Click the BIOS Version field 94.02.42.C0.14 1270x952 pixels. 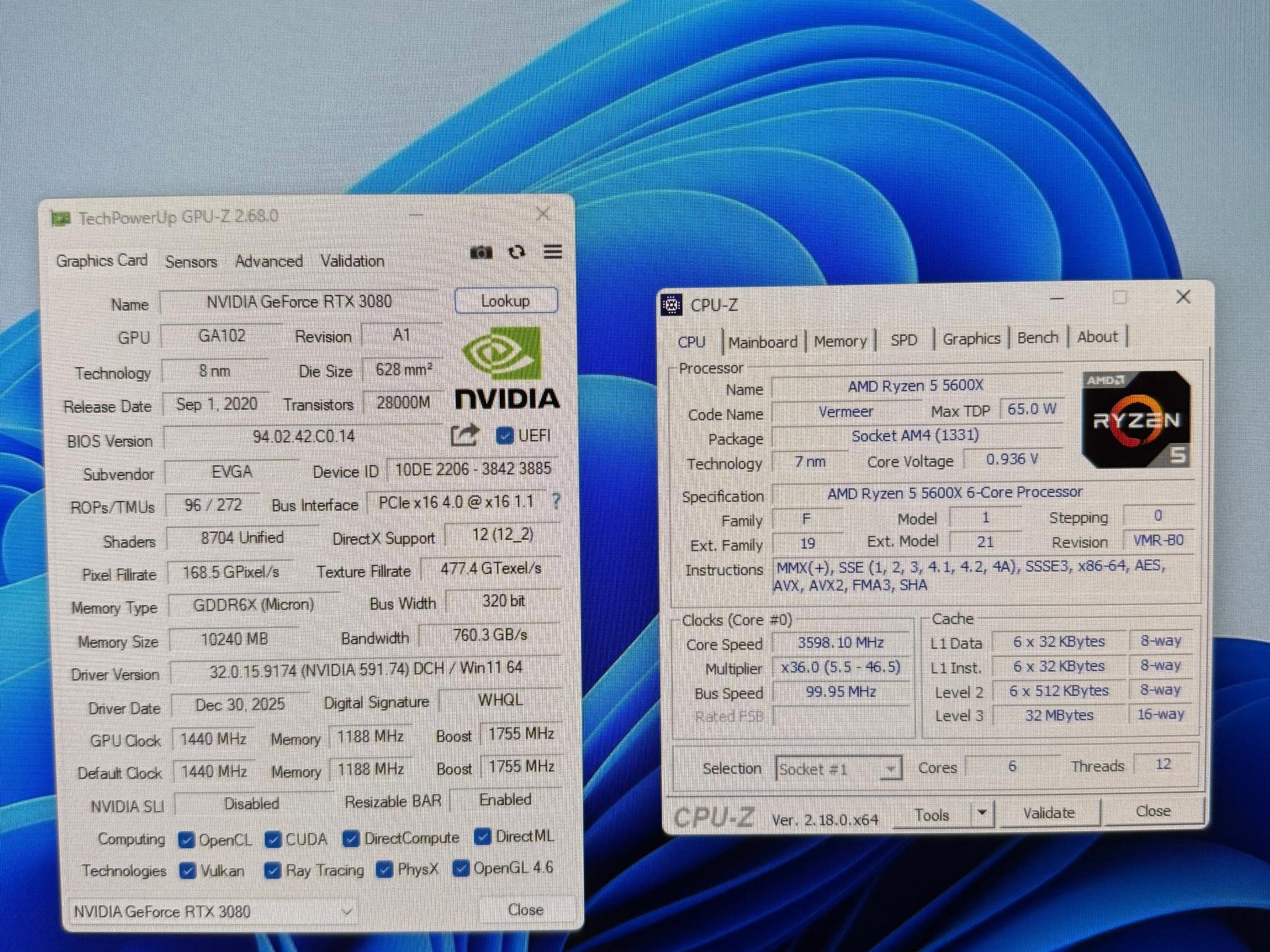304,436
